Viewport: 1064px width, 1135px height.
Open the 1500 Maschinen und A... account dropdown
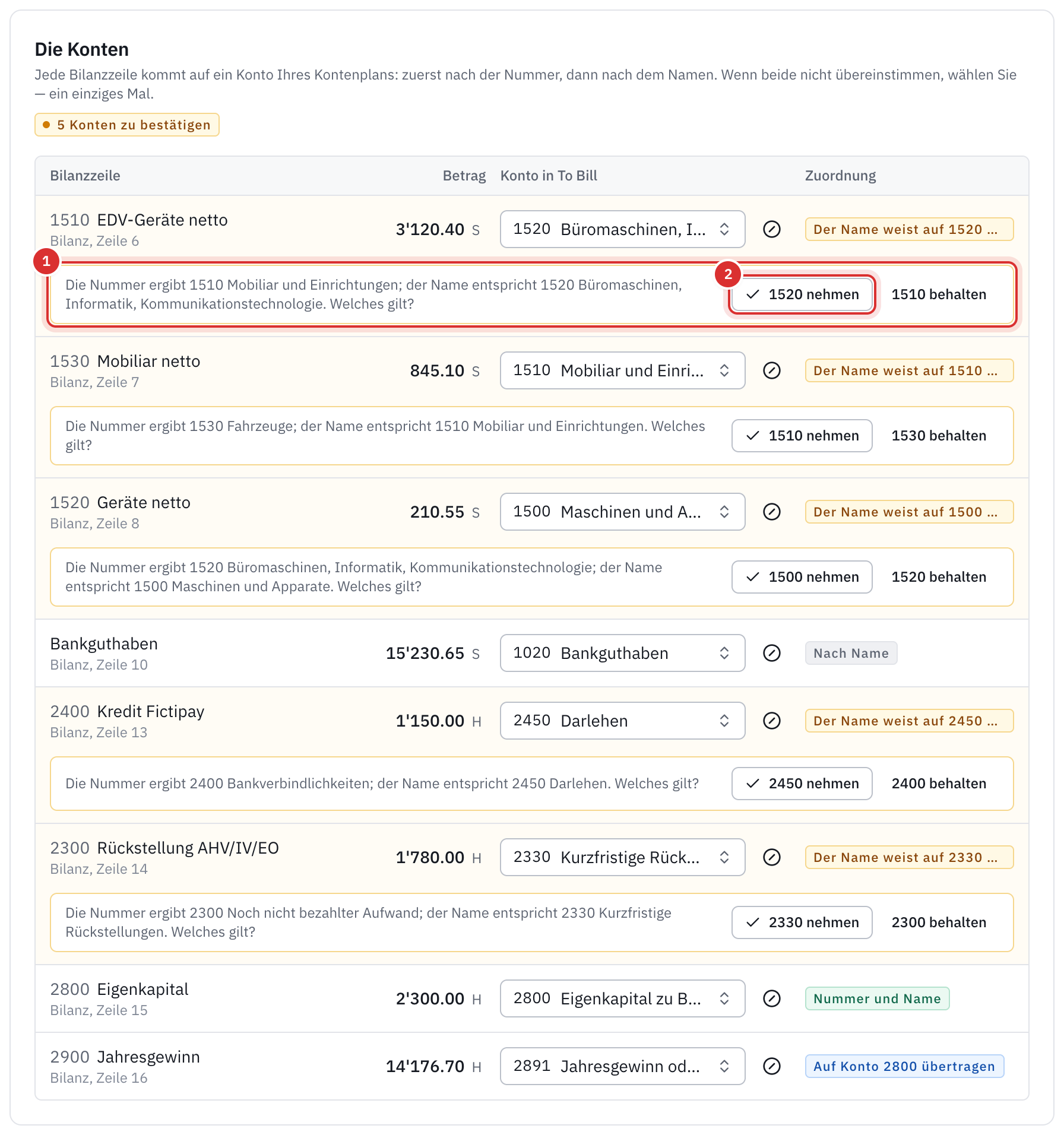tap(622, 512)
